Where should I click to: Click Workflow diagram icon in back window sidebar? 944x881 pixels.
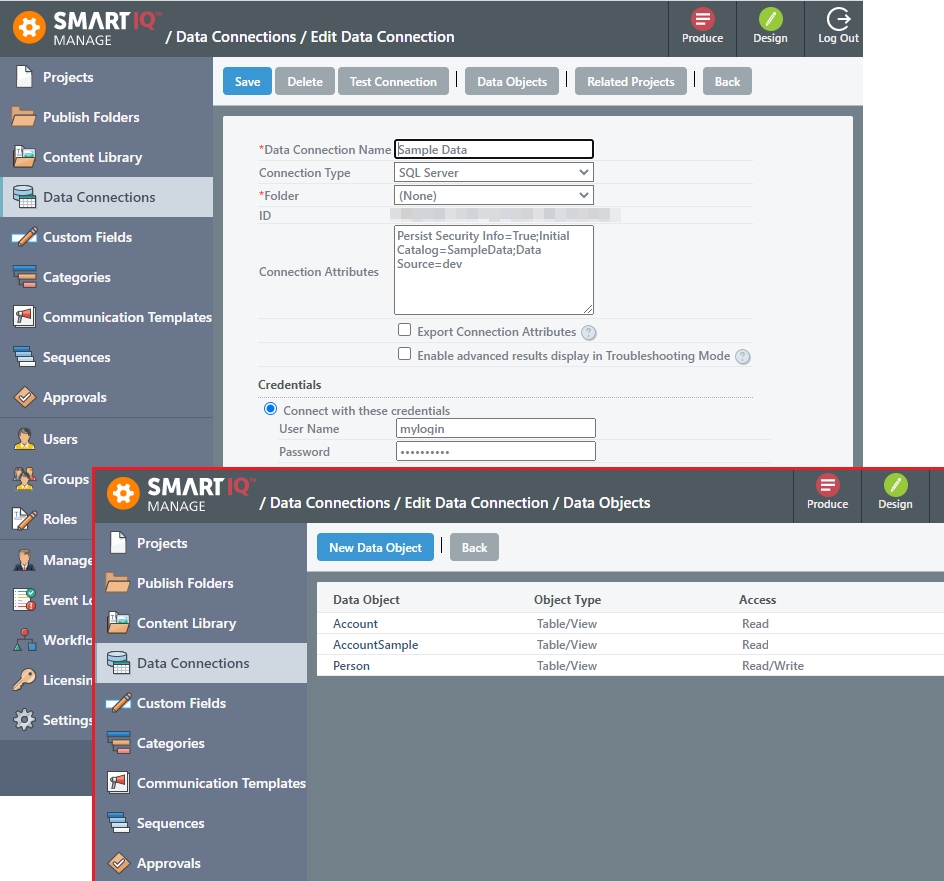click(24, 640)
